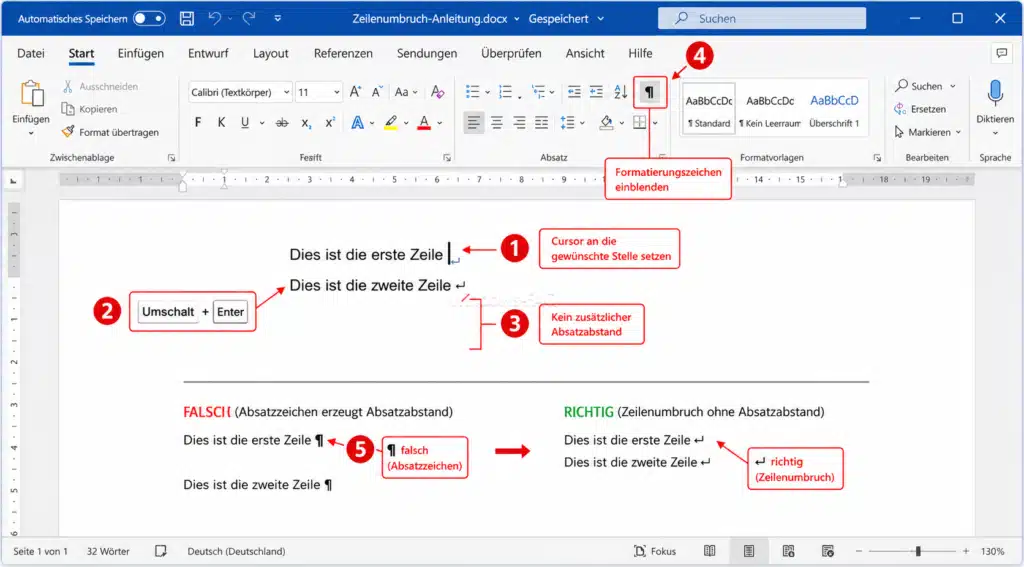Redo the last action

point(249,18)
